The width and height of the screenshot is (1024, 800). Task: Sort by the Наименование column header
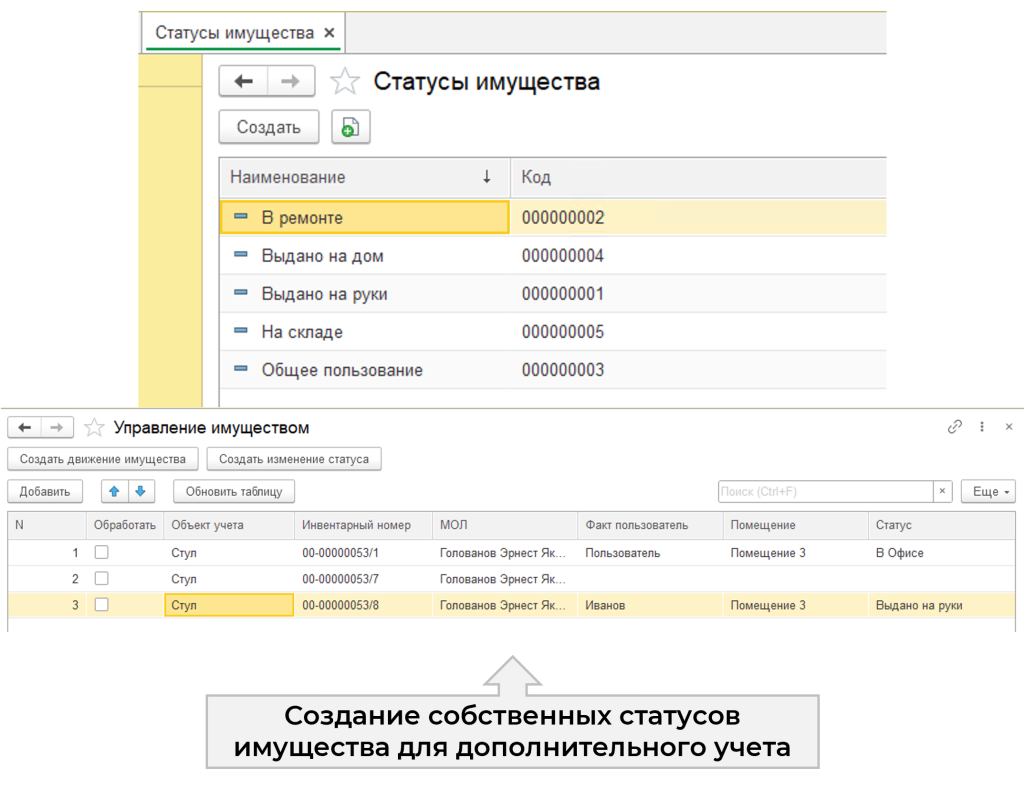[364, 177]
